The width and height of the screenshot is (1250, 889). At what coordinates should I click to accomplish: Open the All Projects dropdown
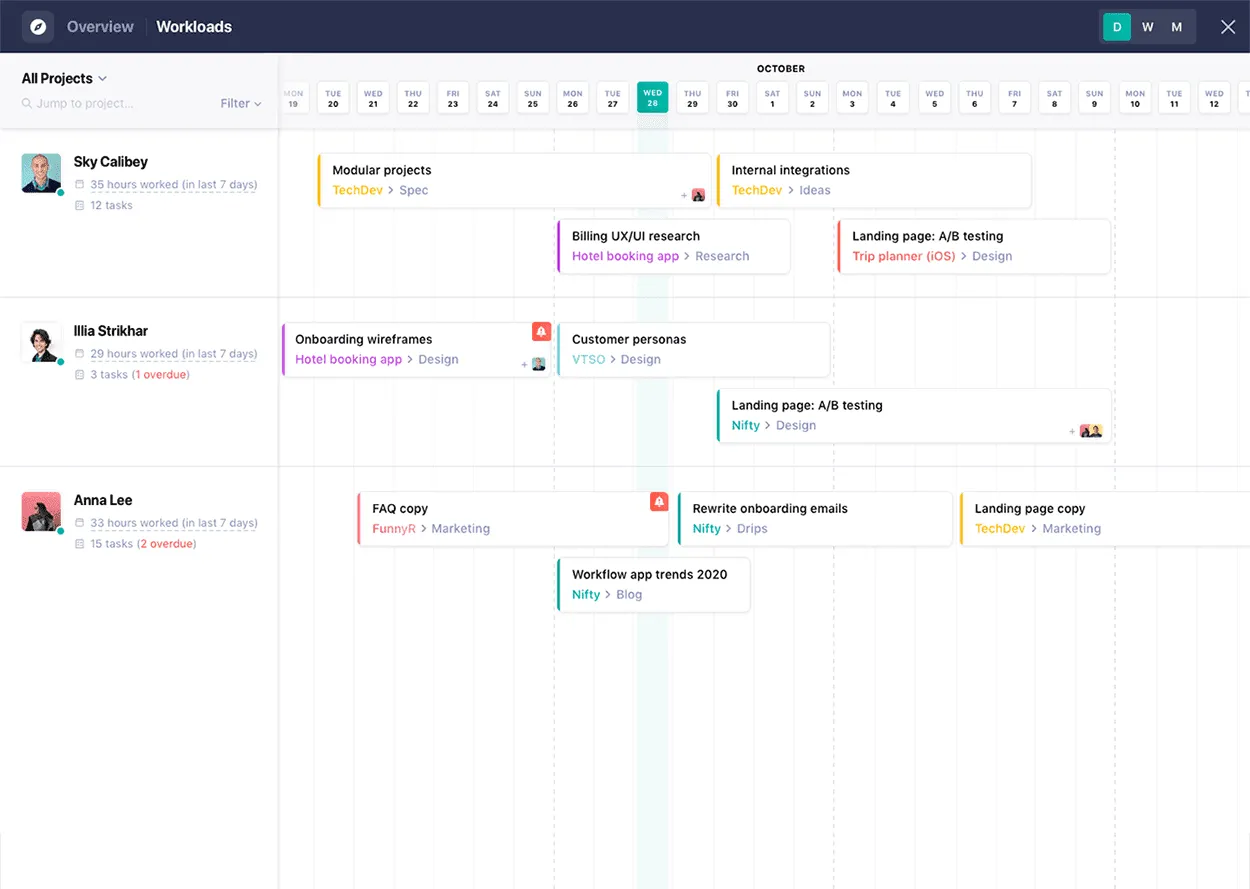(x=63, y=78)
